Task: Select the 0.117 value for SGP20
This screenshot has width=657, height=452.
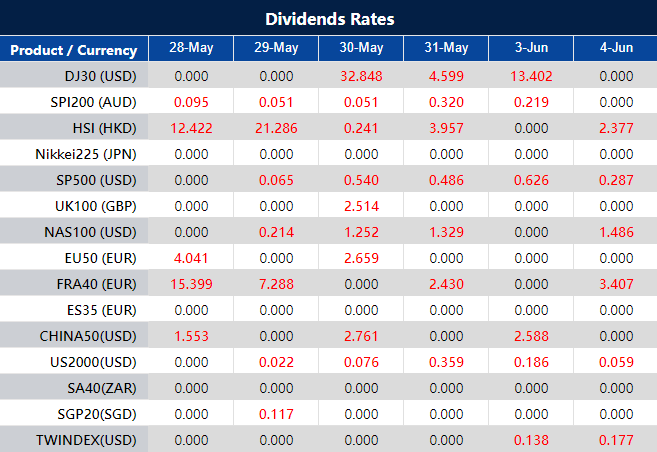Action: pyautogui.click(x=276, y=413)
